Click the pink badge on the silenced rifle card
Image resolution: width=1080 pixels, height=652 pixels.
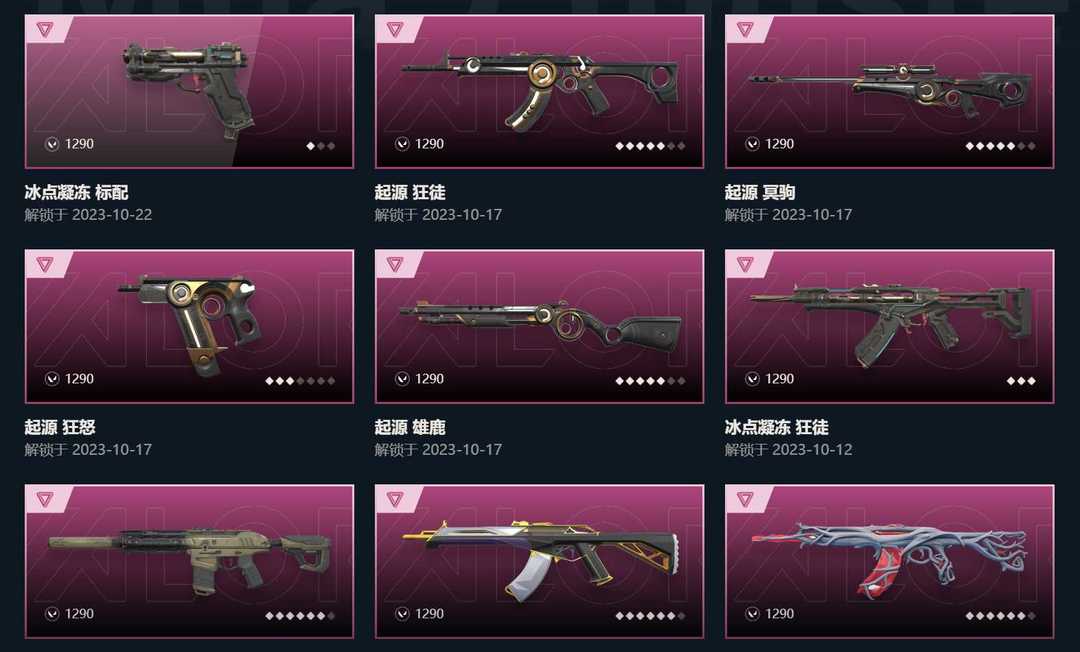(x=45, y=498)
